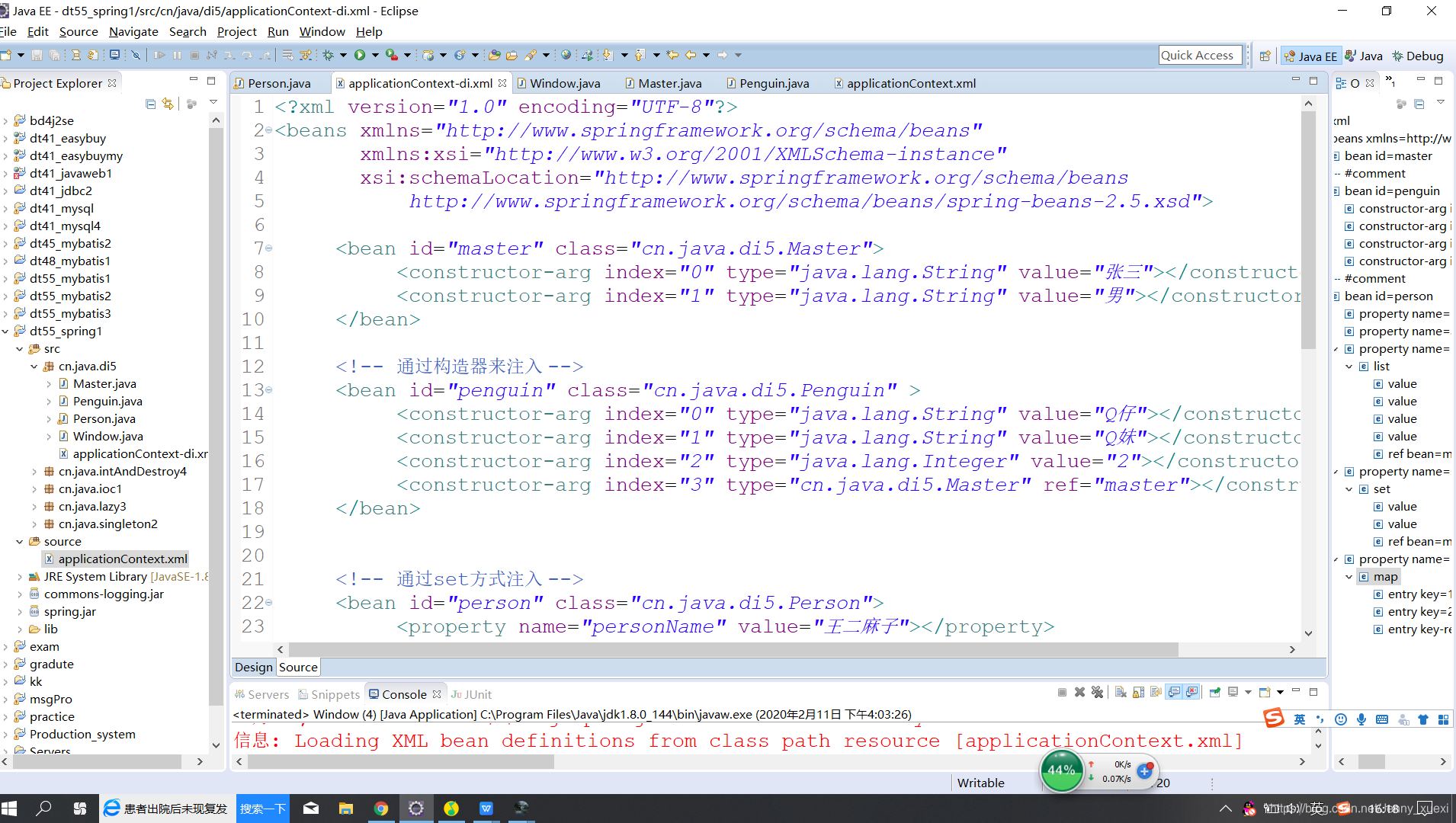This screenshot has height=823, width=1456.
Task: Toggle Show Console on Standard Error
Action: [1191, 692]
